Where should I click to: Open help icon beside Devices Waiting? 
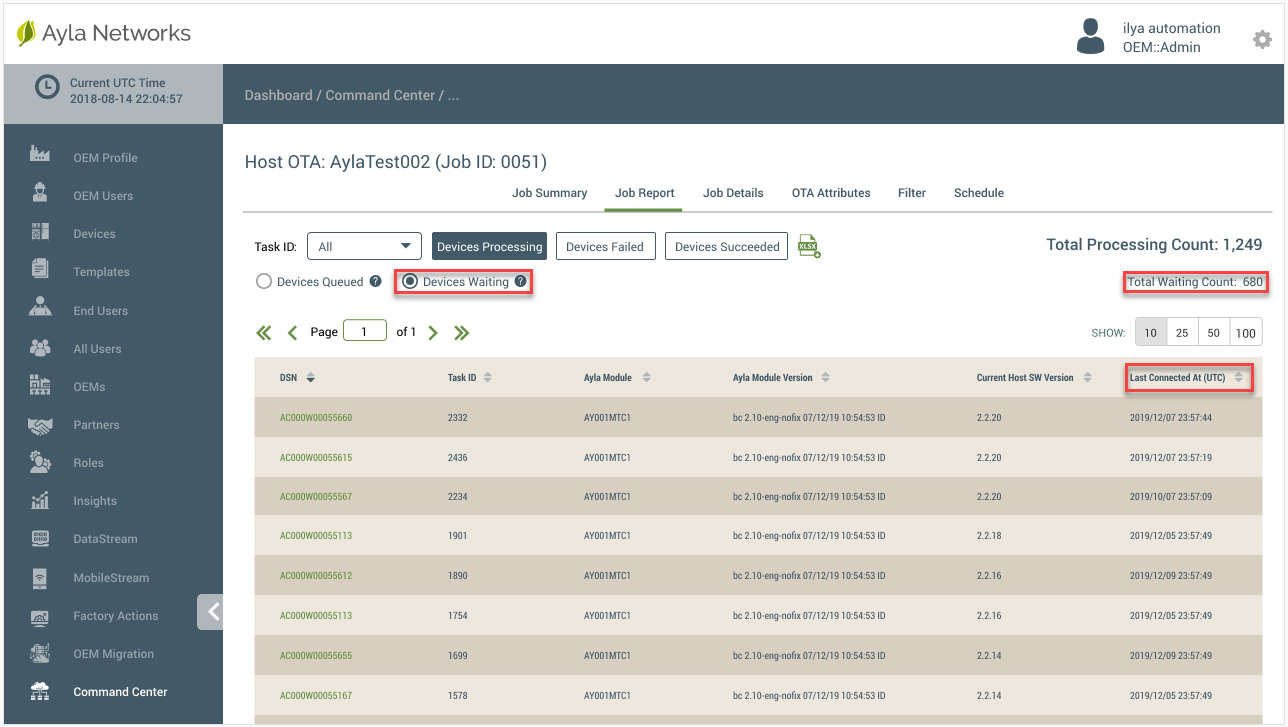[520, 282]
